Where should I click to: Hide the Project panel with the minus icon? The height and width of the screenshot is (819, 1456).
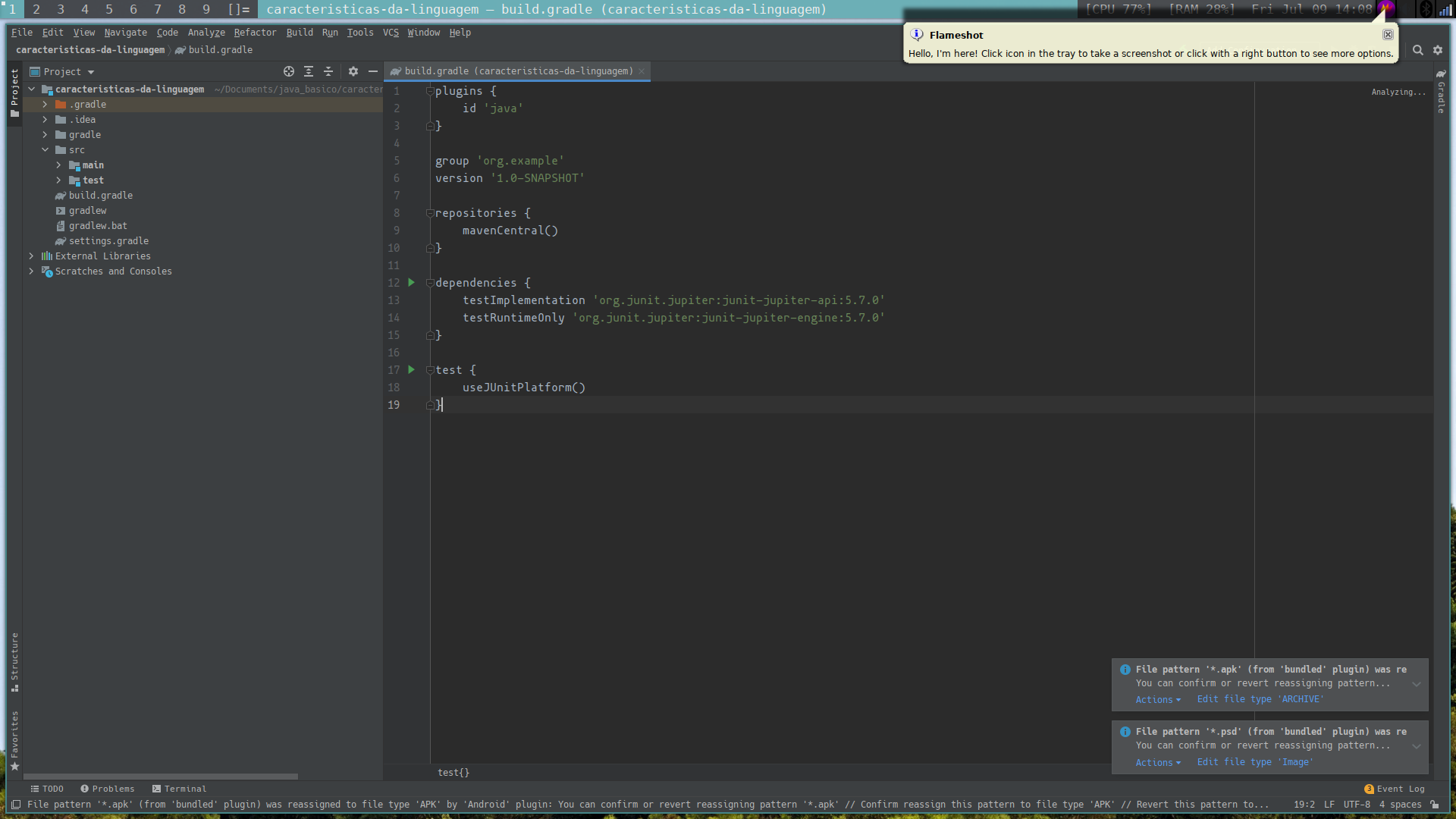point(373,71)
